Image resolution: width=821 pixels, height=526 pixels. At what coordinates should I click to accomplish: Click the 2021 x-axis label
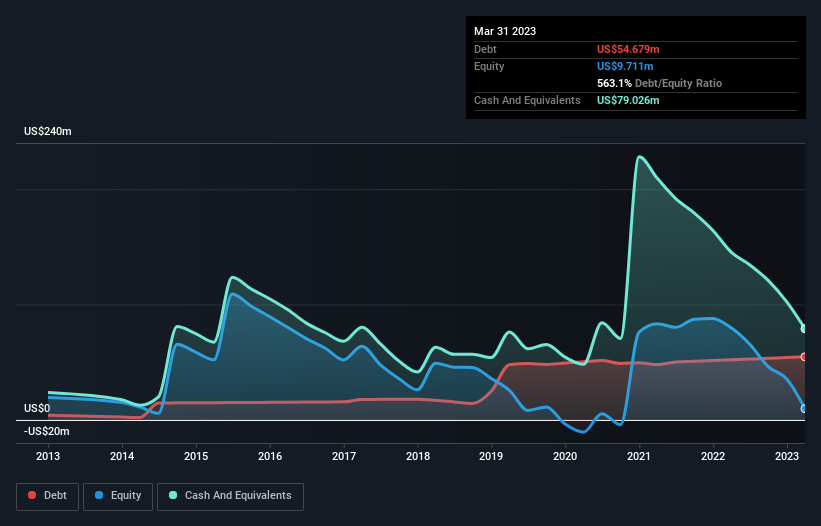pos(639,456)
